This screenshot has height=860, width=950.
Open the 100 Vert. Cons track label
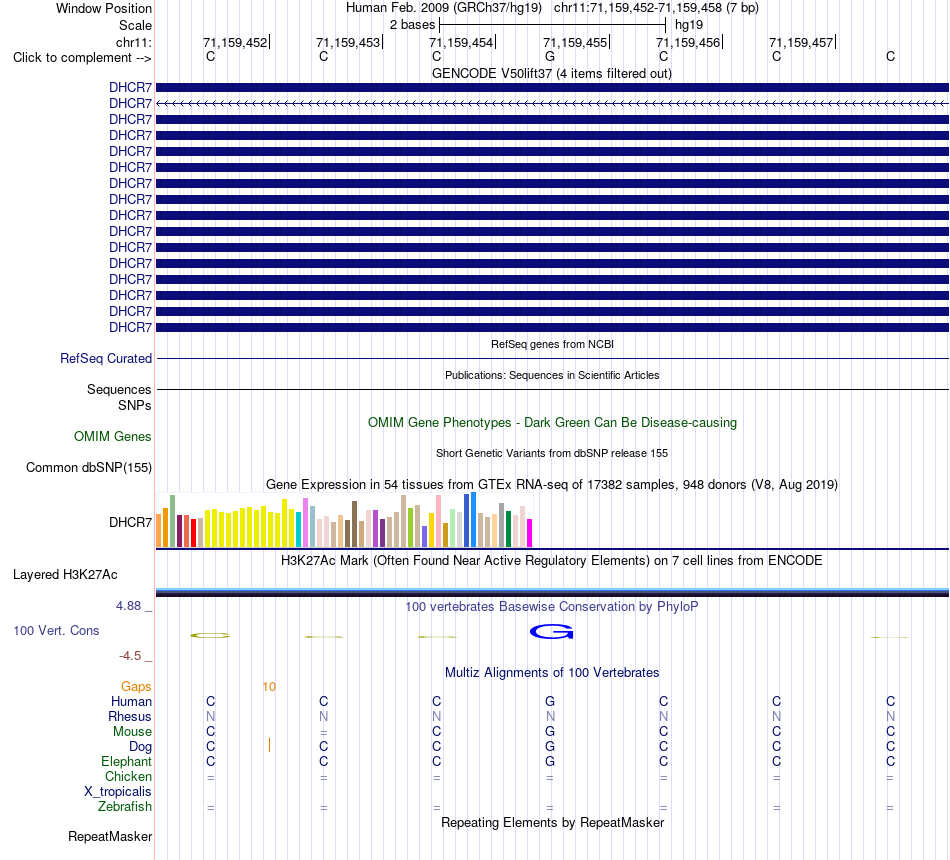pos(56,630)
